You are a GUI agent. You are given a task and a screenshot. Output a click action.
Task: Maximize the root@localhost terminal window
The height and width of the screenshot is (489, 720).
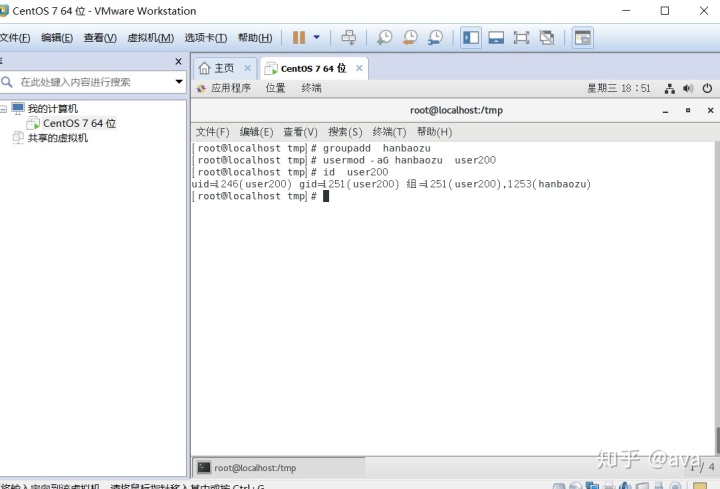(x=688, y=110)
